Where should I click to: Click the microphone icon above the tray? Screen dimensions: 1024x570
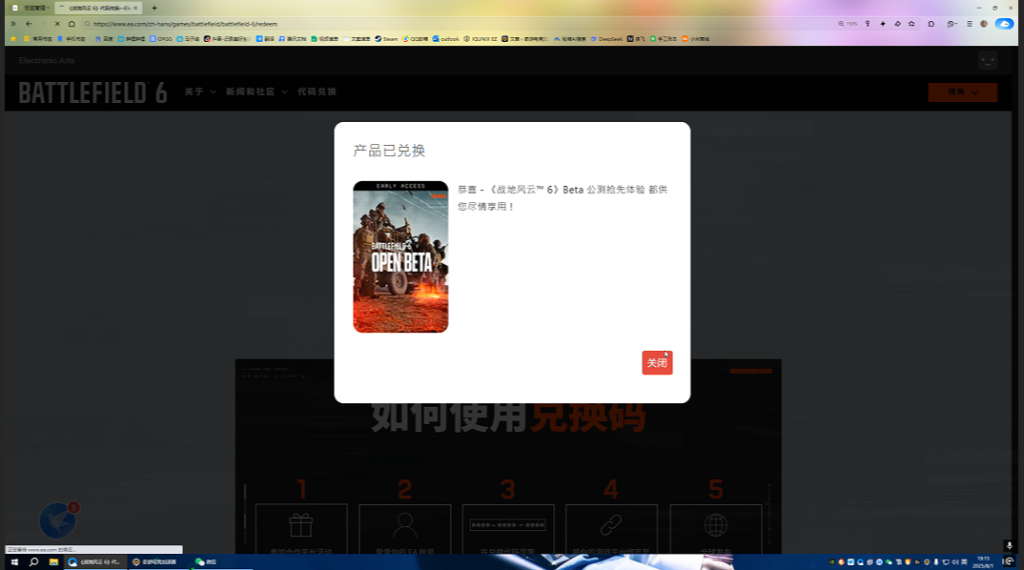click(x=1009, y=545)
